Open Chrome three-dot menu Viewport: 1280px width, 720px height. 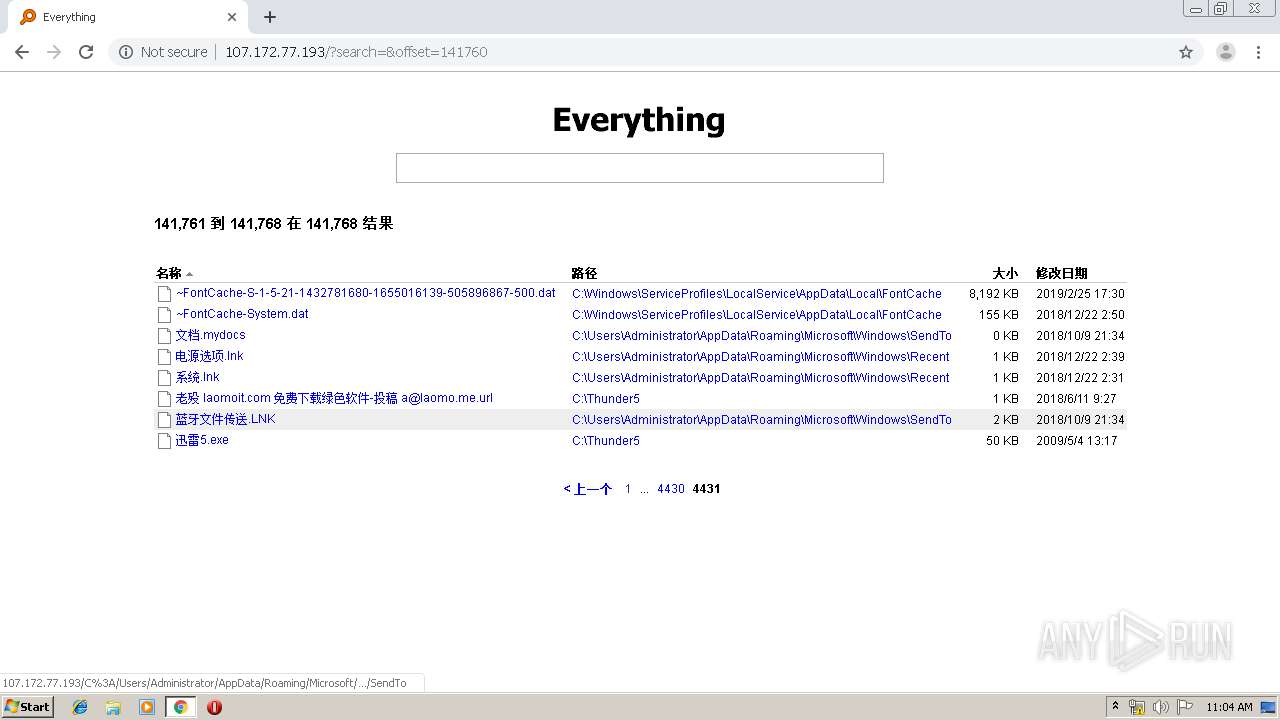1258,52
